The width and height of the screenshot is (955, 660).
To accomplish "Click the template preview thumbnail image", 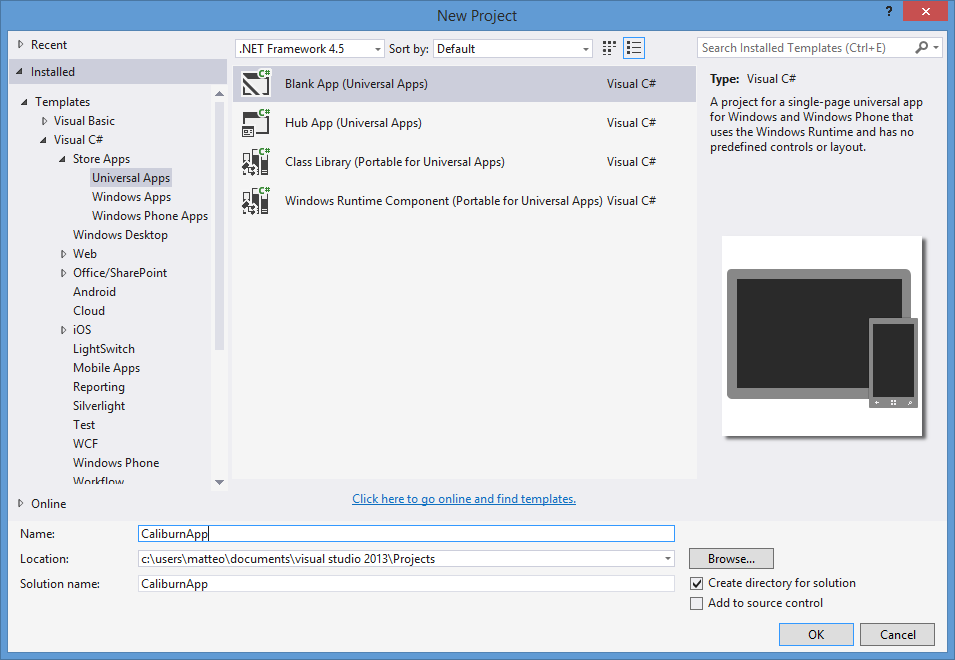I will point(822,336).
